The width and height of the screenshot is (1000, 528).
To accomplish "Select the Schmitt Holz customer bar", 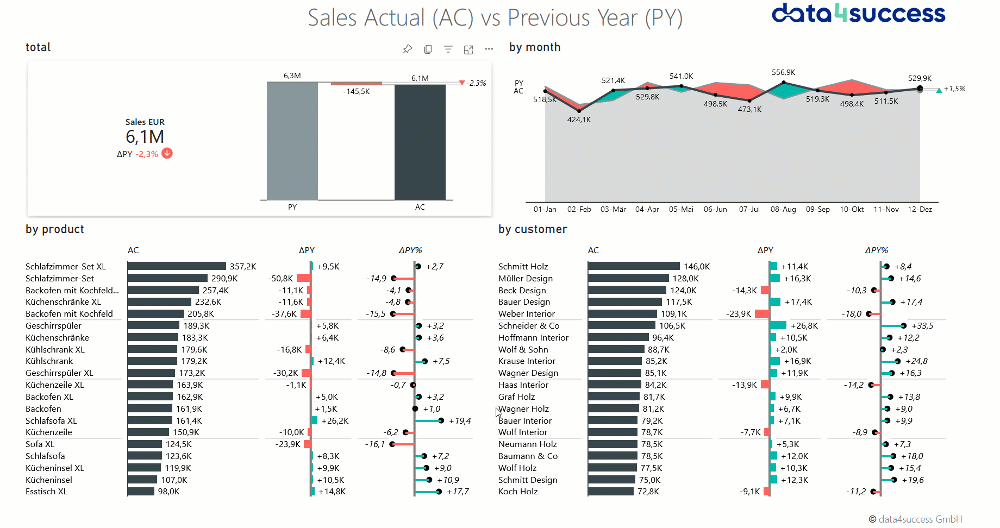I will pos(634,266).
